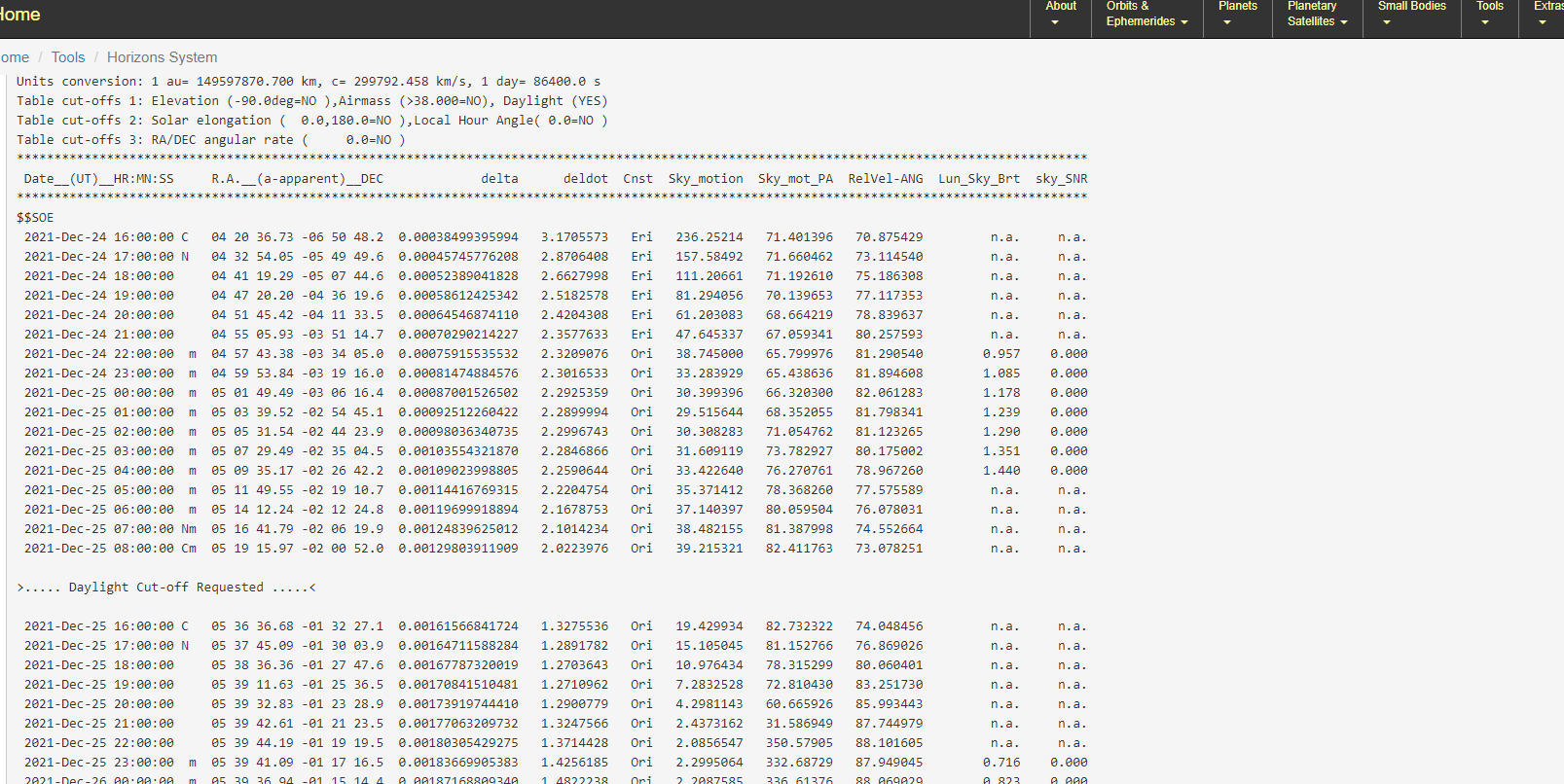Open the Extras menu in navbar

[1544, 14]
